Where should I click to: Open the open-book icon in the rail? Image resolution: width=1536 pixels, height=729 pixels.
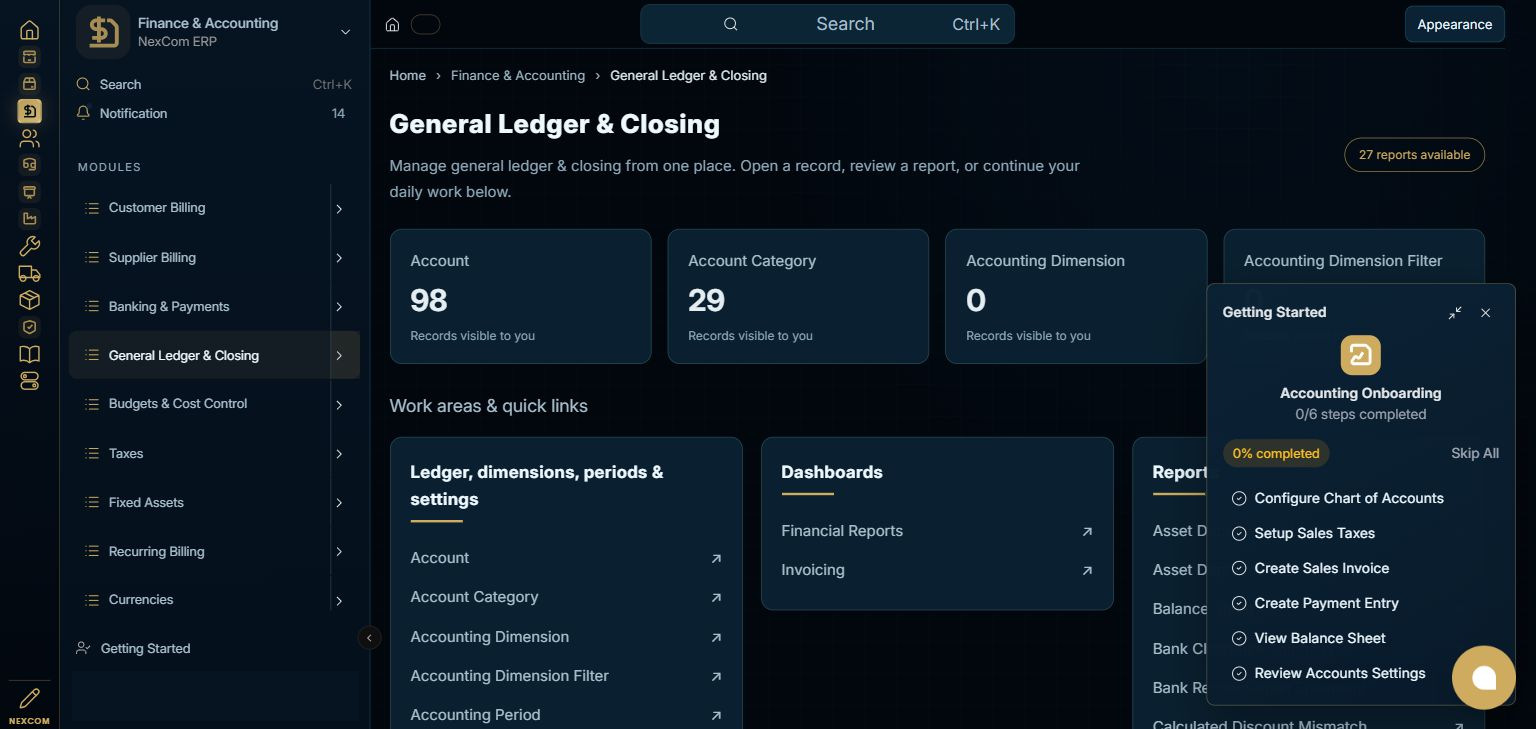pyautogui.click(x=29, y=354)
